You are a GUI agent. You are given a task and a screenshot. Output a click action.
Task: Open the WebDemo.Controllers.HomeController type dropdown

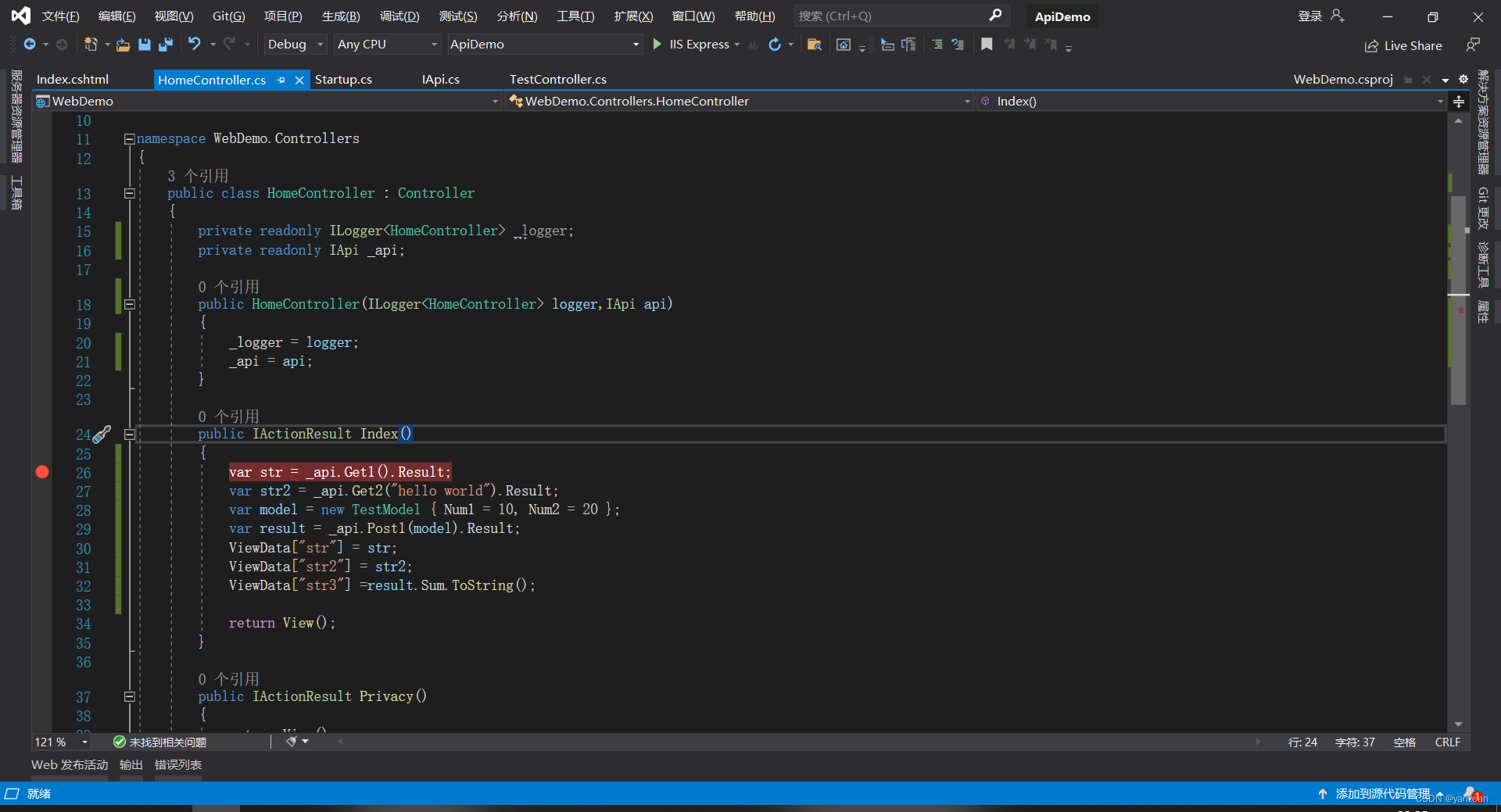pos(740,102)
